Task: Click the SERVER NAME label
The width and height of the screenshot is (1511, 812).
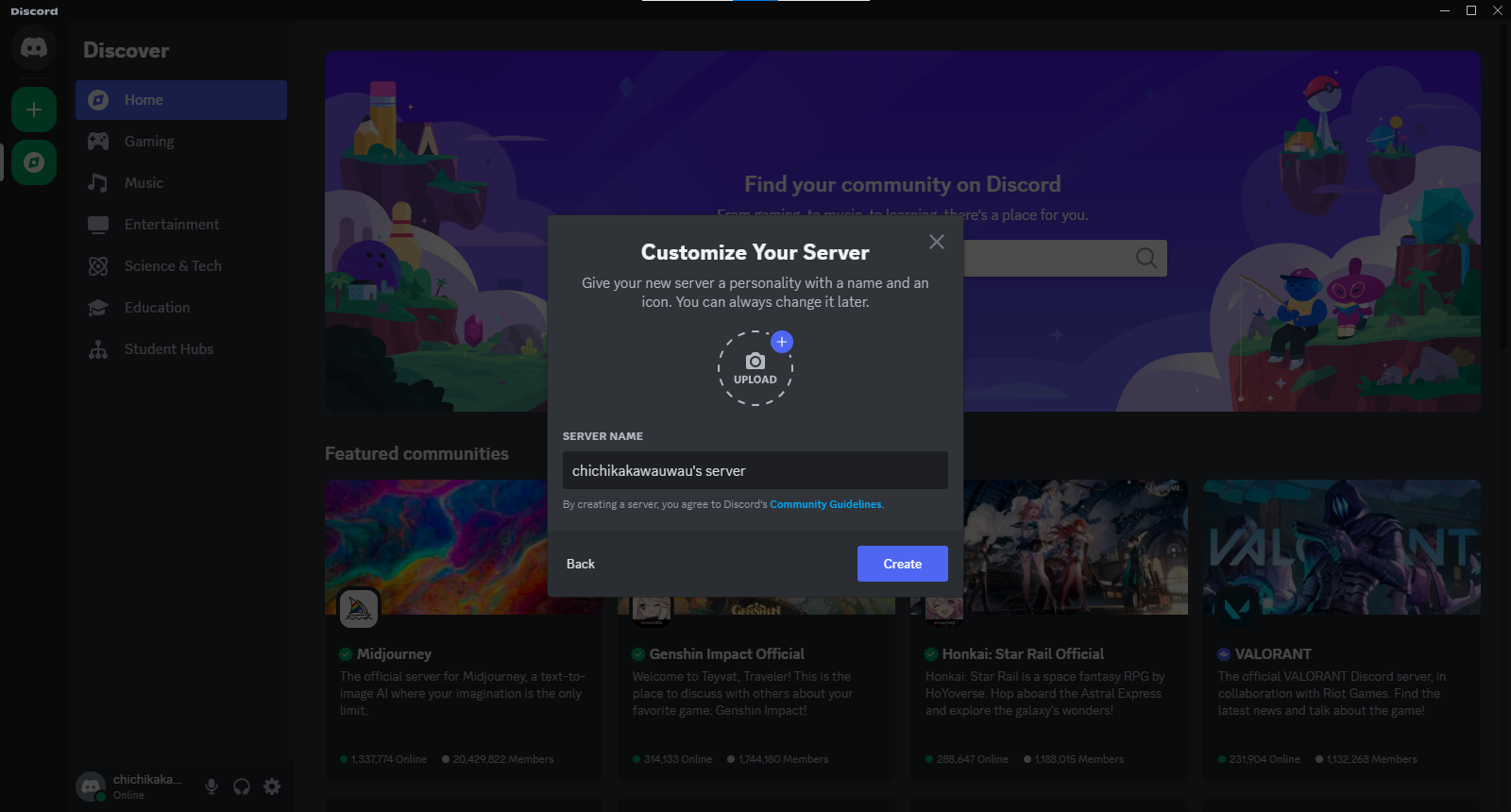Action: click(x=603, y=436)
